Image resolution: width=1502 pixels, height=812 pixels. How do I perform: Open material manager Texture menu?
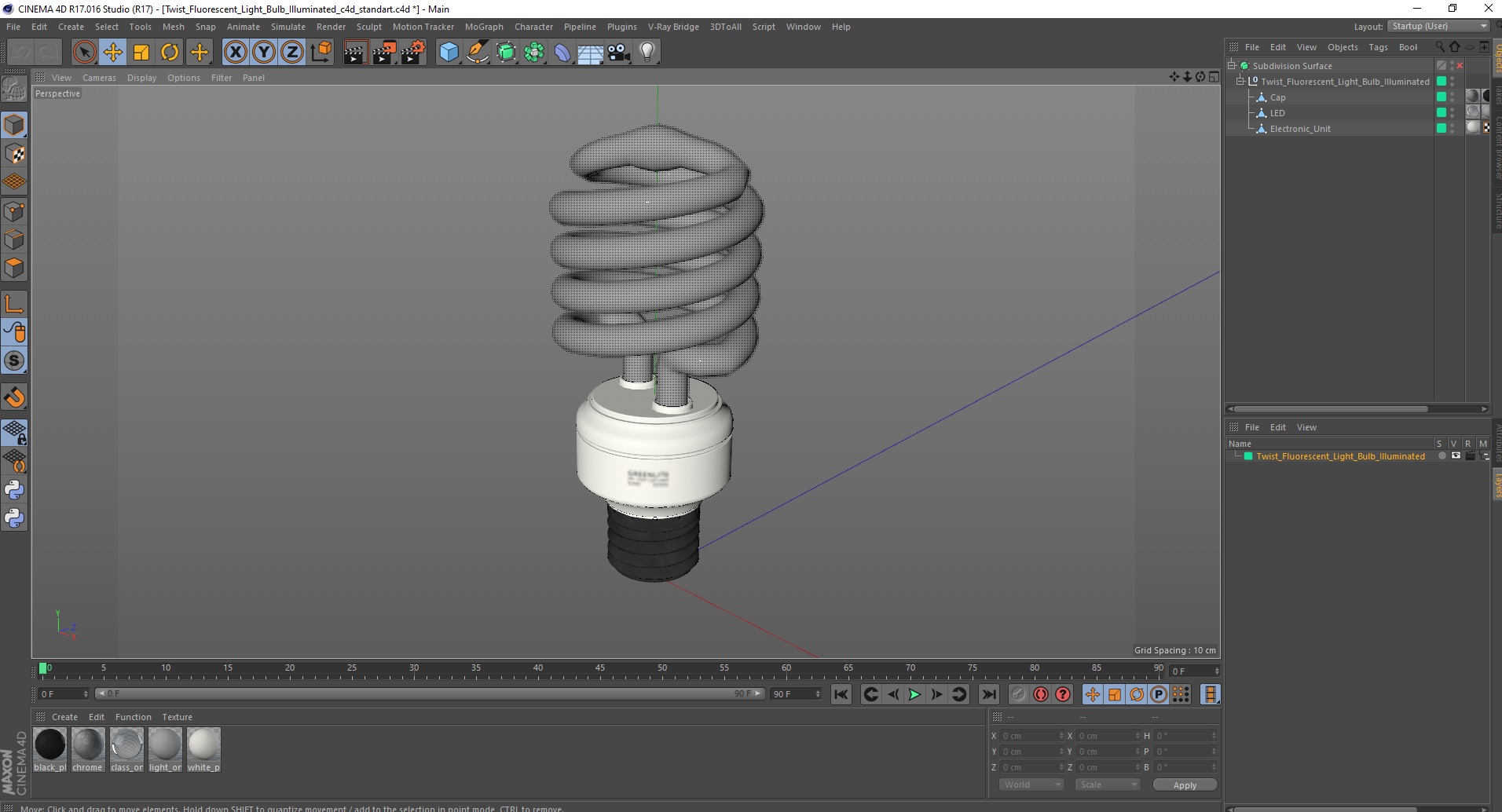177,717
